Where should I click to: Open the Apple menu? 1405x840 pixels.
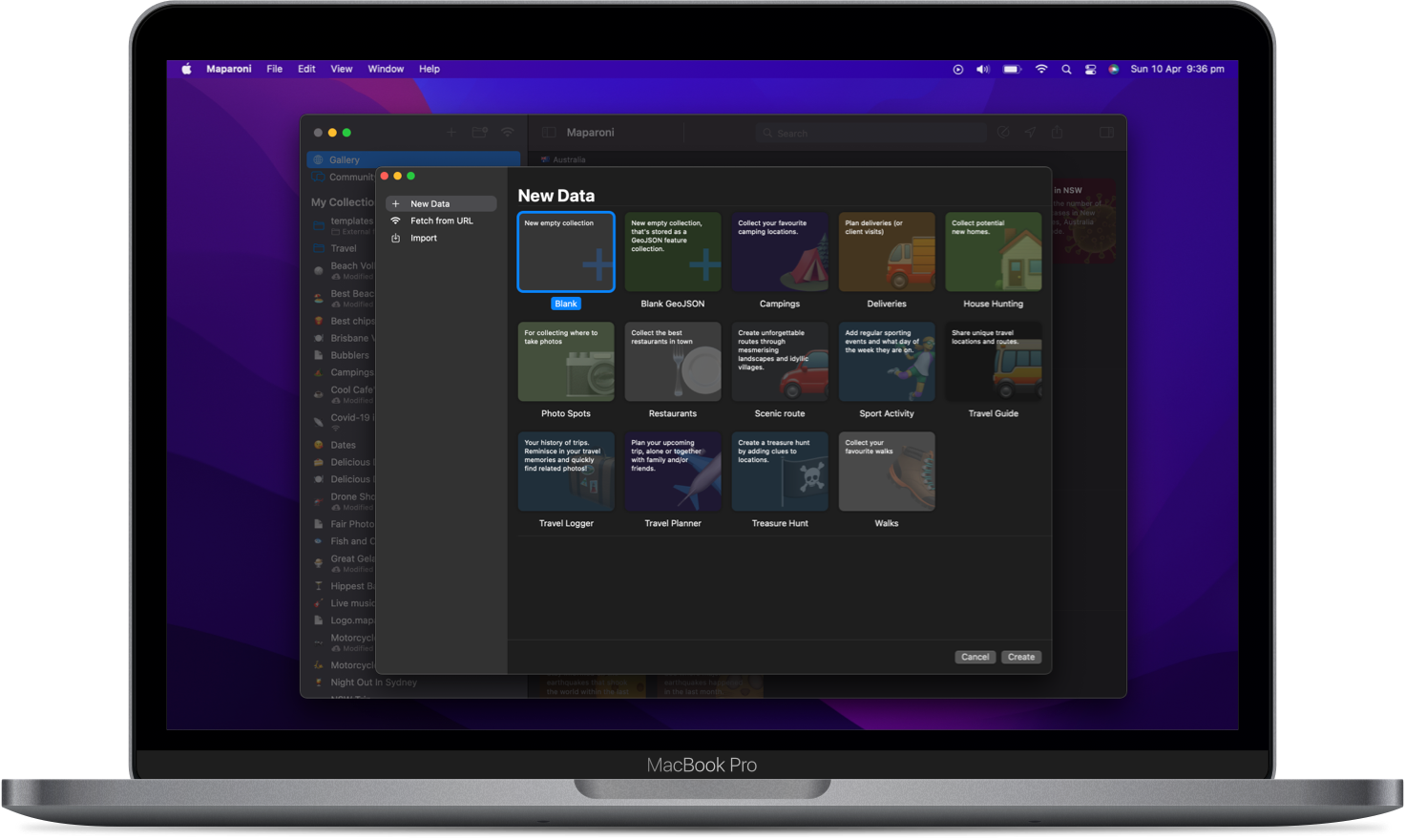[187, 69]
